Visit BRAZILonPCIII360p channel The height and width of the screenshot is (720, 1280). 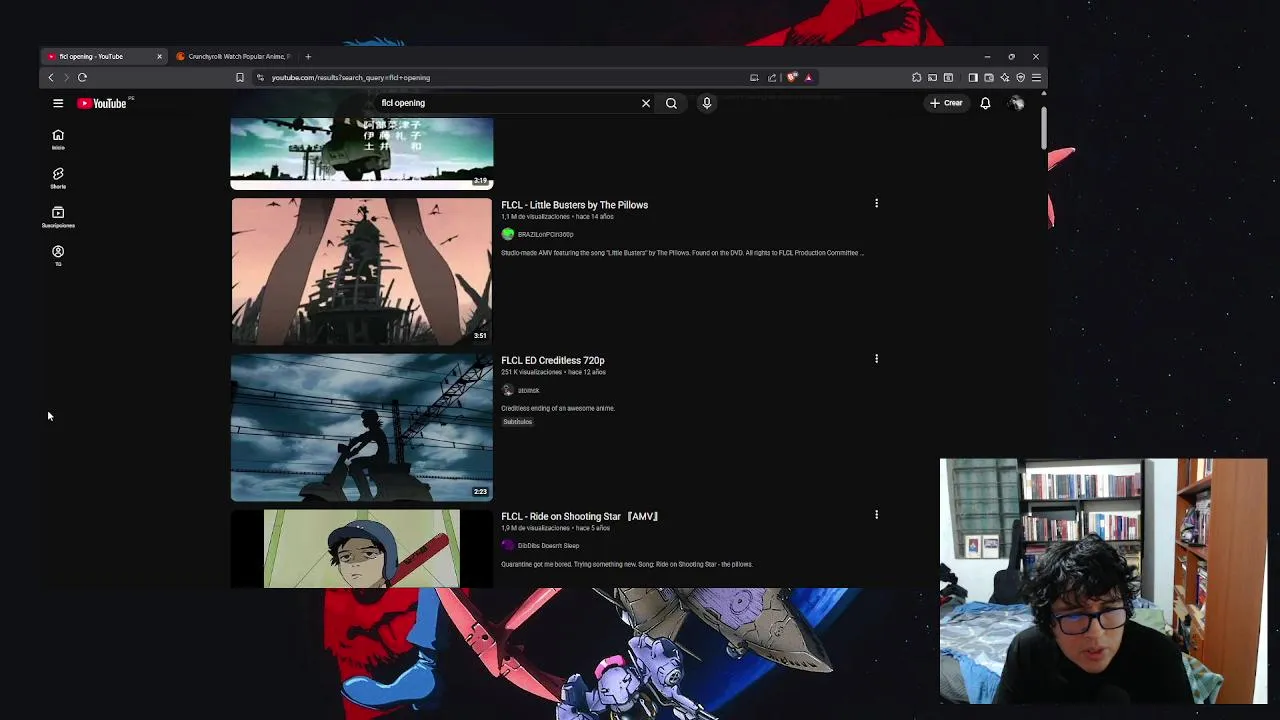(545, 234)
